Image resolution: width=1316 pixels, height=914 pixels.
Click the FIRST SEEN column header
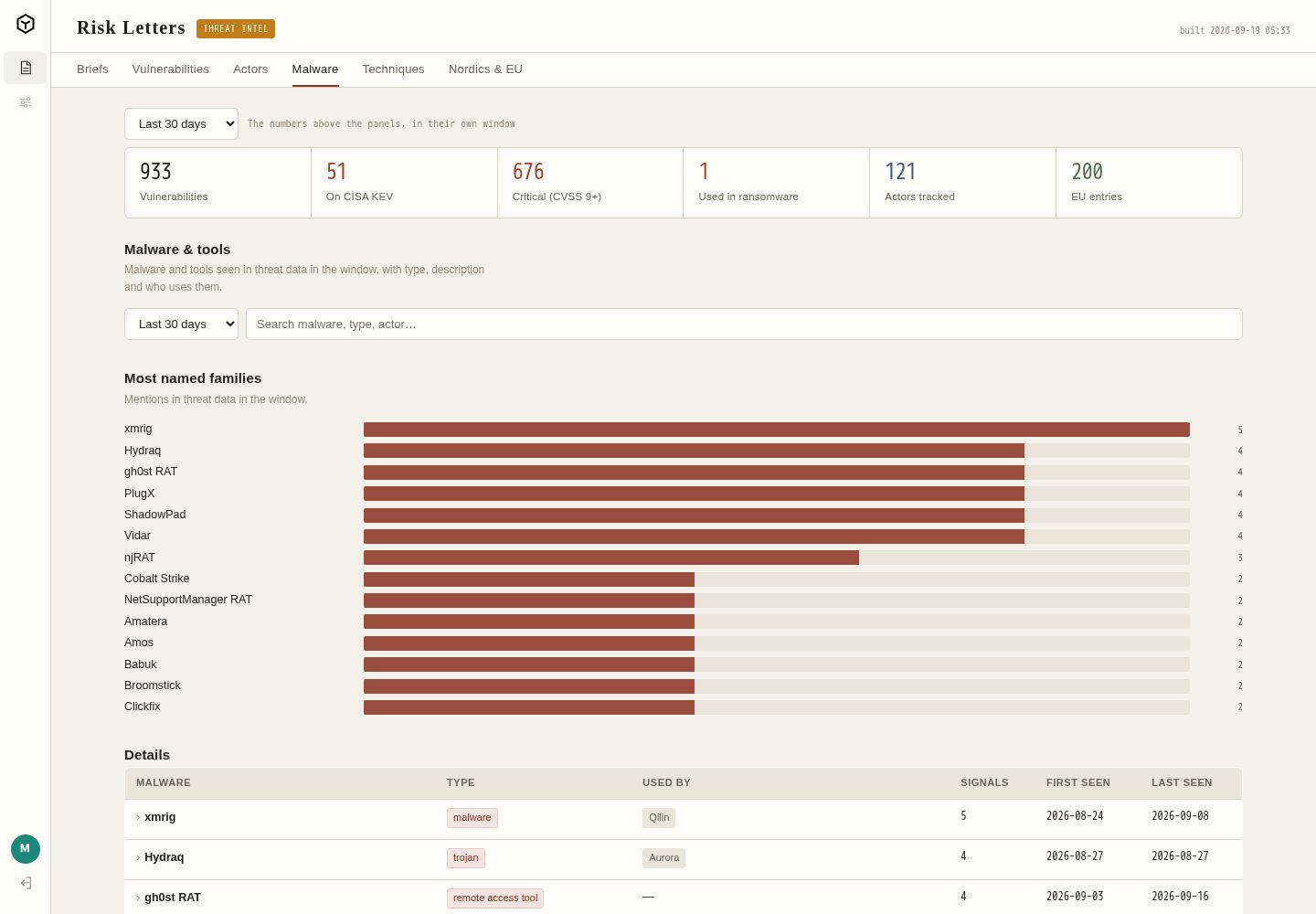pos(1078,783)
